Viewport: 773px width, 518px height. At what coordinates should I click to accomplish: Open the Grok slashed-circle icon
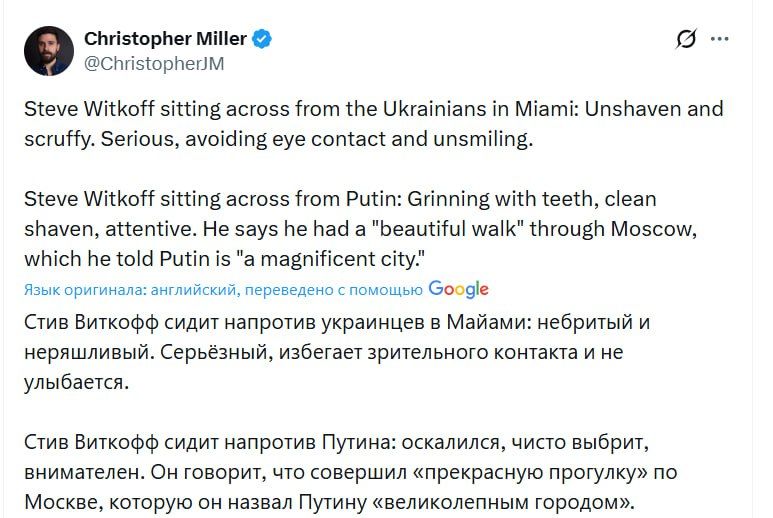pos(686,40)
